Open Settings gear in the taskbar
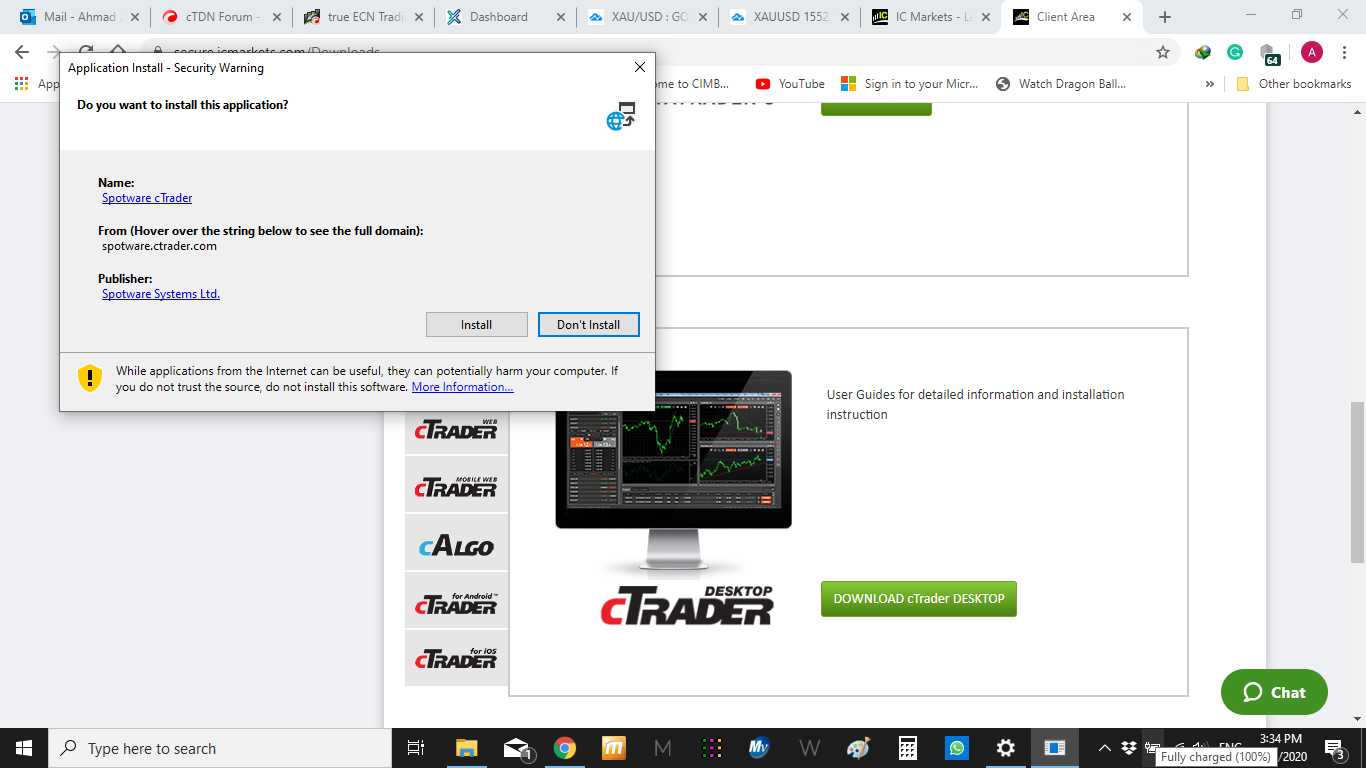This screenshot has width=1366, height=768. click(1006, 748)
